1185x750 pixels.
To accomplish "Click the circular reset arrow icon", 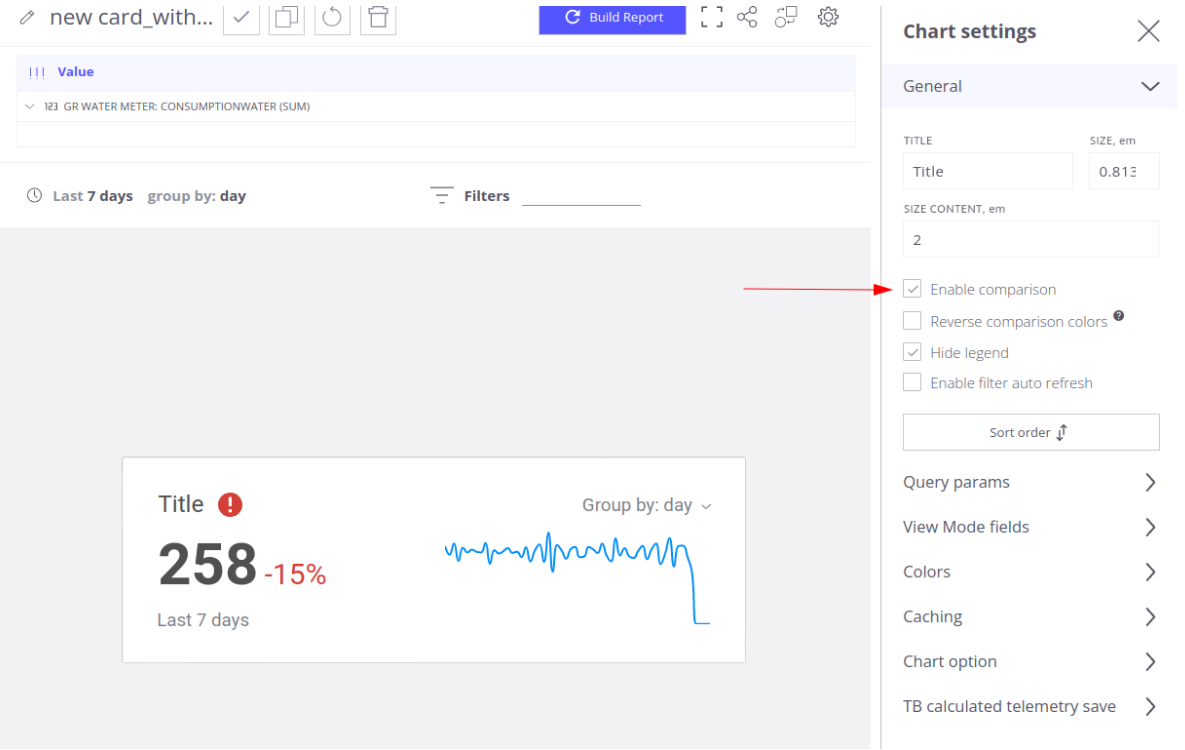I will (332, 17).
